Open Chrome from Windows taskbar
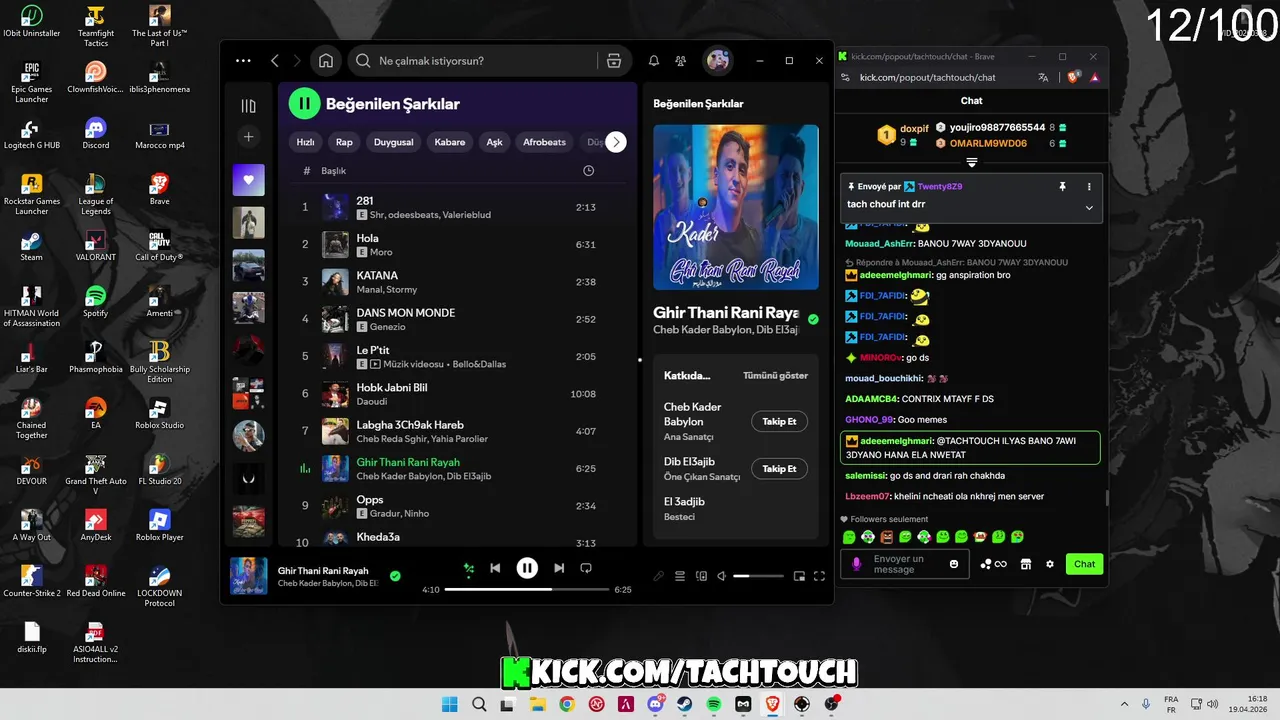Screen dimensions: 1280x720 567,704
